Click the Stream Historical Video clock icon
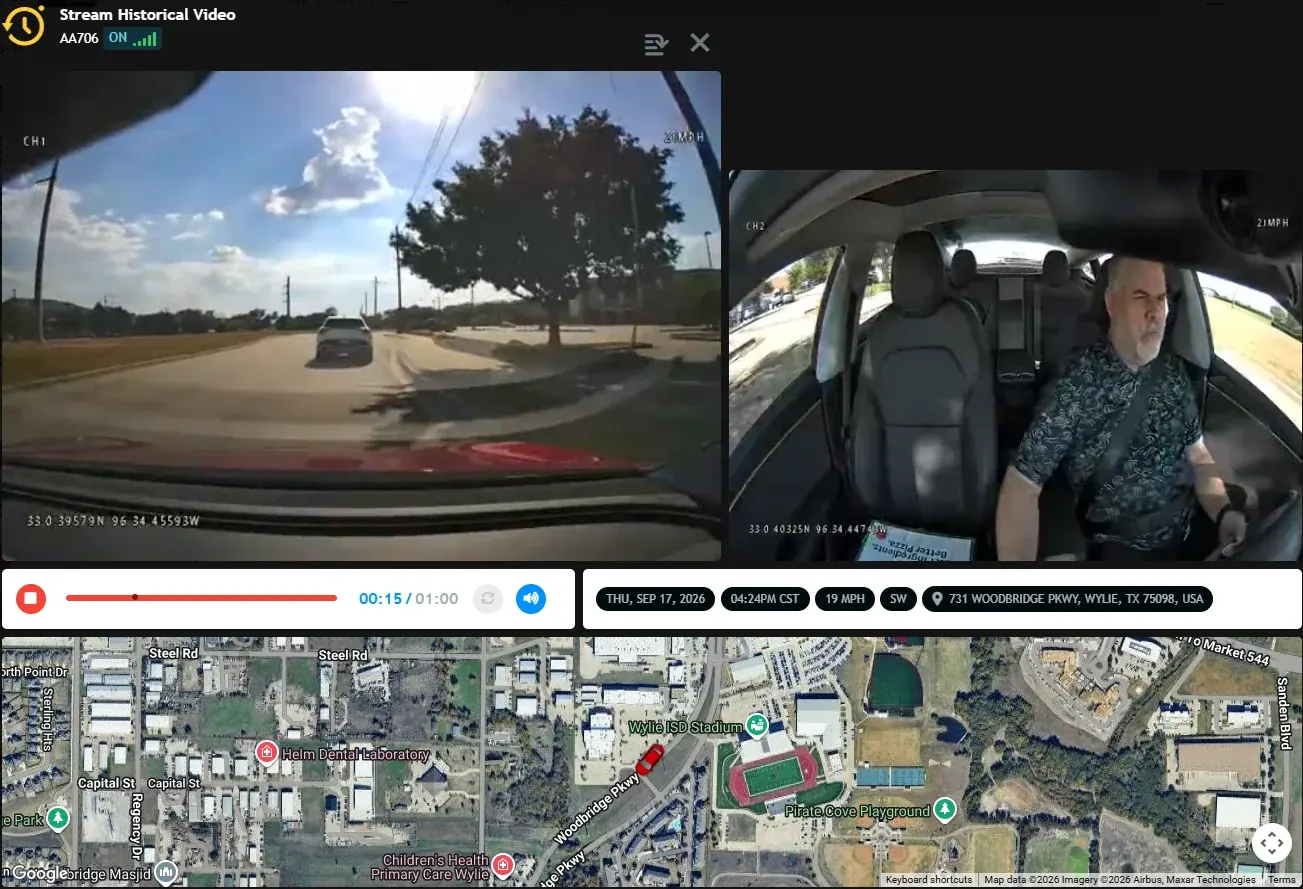The height and width of the screenshot is (889, 1303). point(23,26)
